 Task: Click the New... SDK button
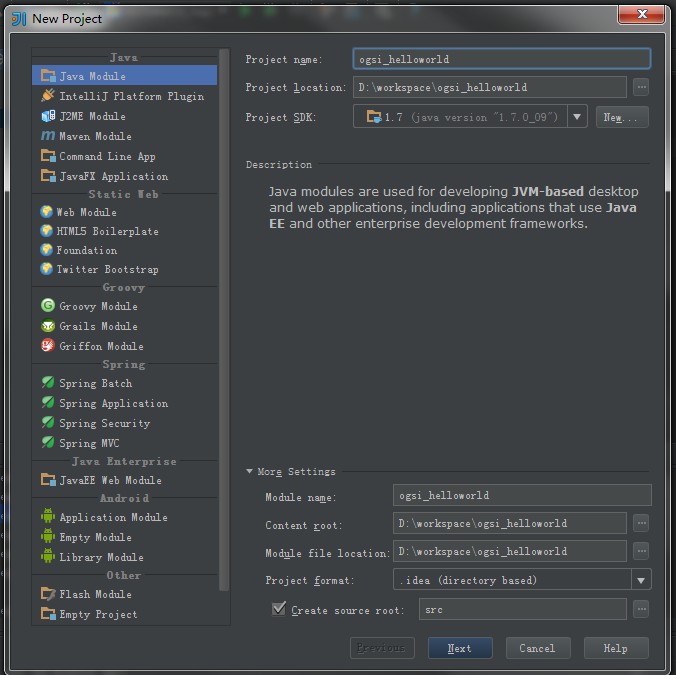[x=622, y=117]
